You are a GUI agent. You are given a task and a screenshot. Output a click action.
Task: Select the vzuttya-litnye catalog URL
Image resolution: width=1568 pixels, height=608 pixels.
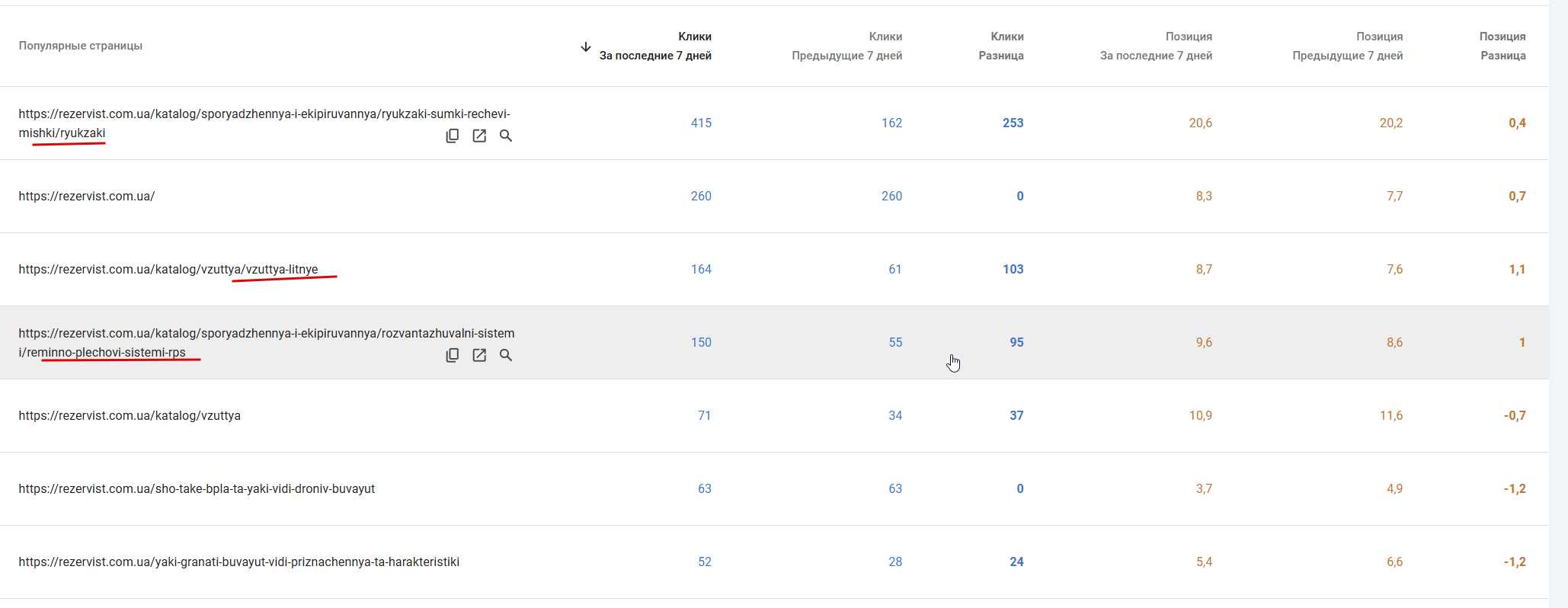tap(168, 270)
